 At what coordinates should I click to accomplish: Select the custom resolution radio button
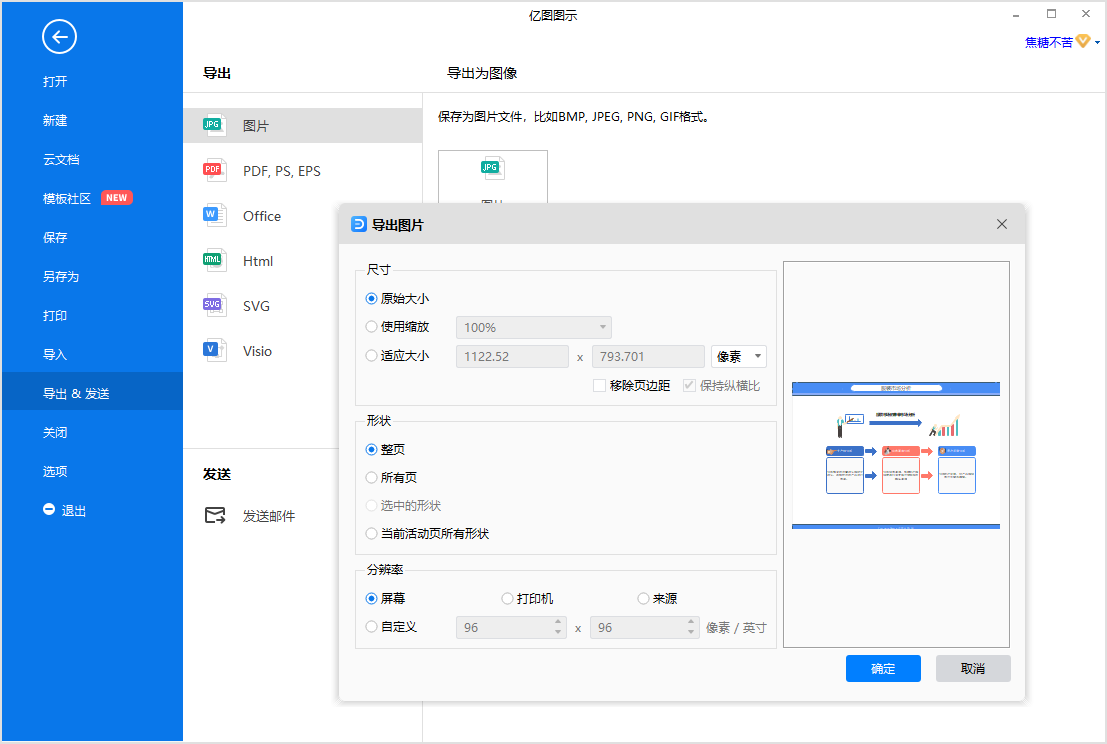371,627
